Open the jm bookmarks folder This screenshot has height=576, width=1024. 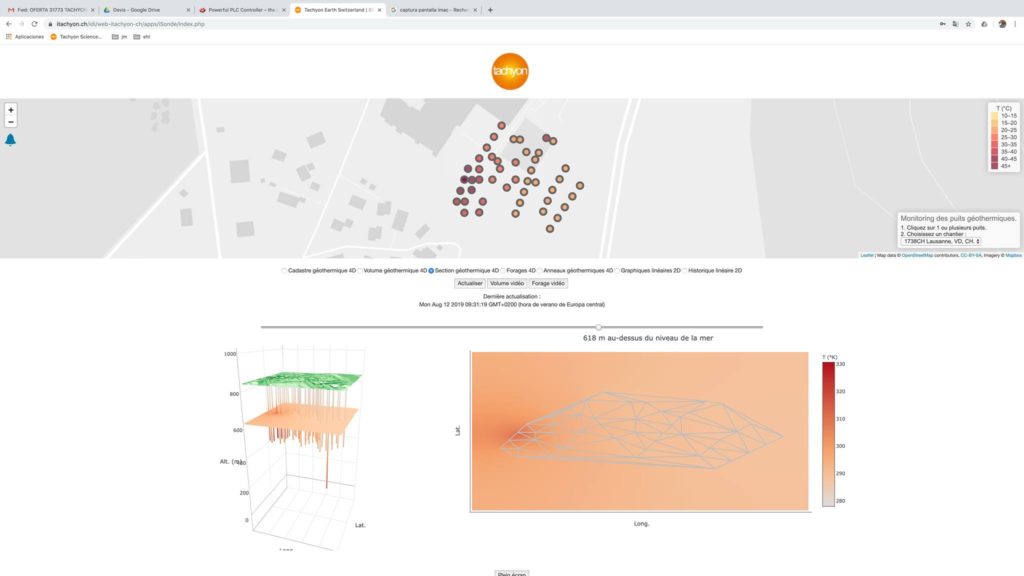[x=120, y=37]
